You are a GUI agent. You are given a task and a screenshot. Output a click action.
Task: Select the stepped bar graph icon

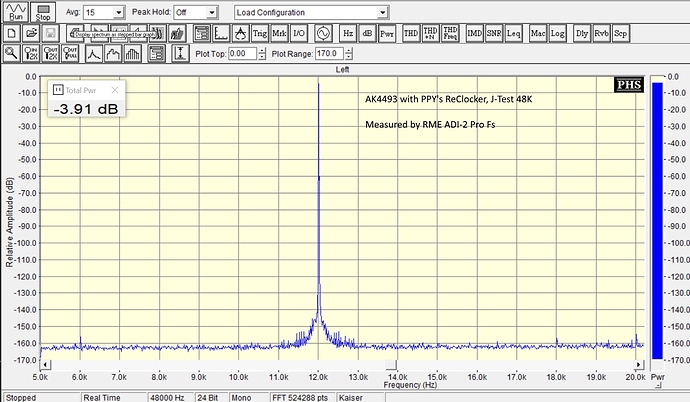click(134, 53)
